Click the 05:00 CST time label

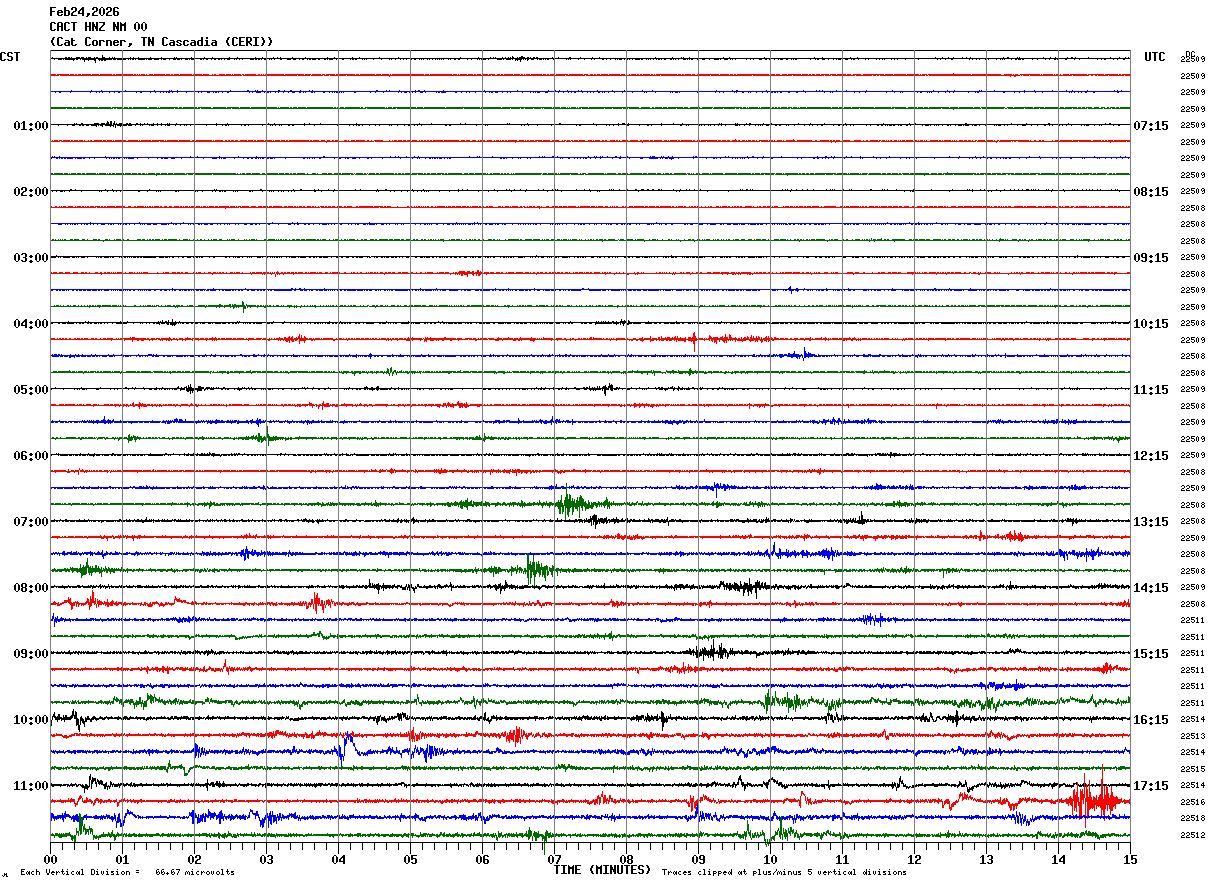tap(30, 390)
